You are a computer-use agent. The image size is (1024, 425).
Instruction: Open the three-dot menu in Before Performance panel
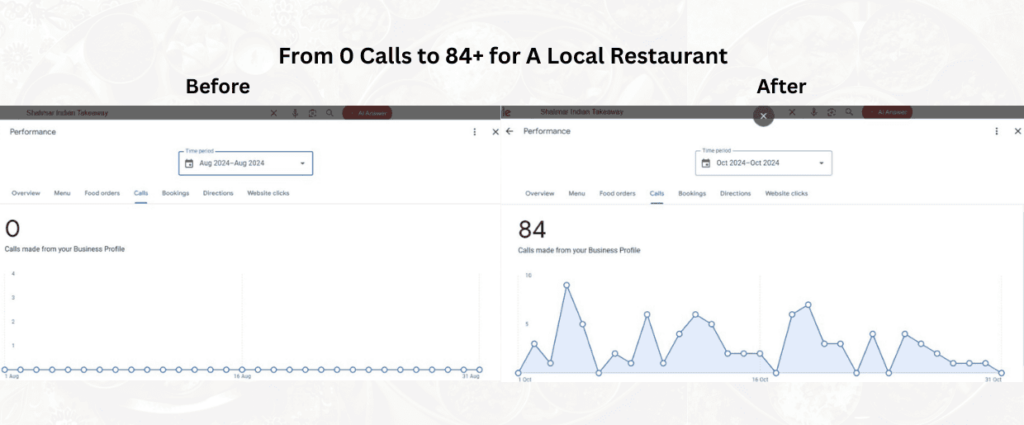(x=475, y=132)
